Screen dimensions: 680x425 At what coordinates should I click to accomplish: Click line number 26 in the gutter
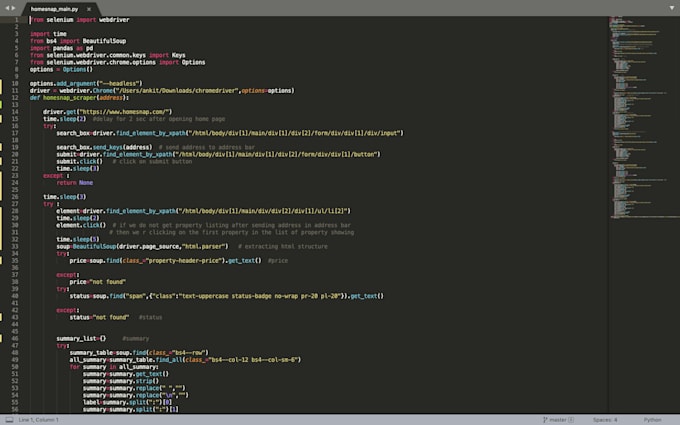15,196
